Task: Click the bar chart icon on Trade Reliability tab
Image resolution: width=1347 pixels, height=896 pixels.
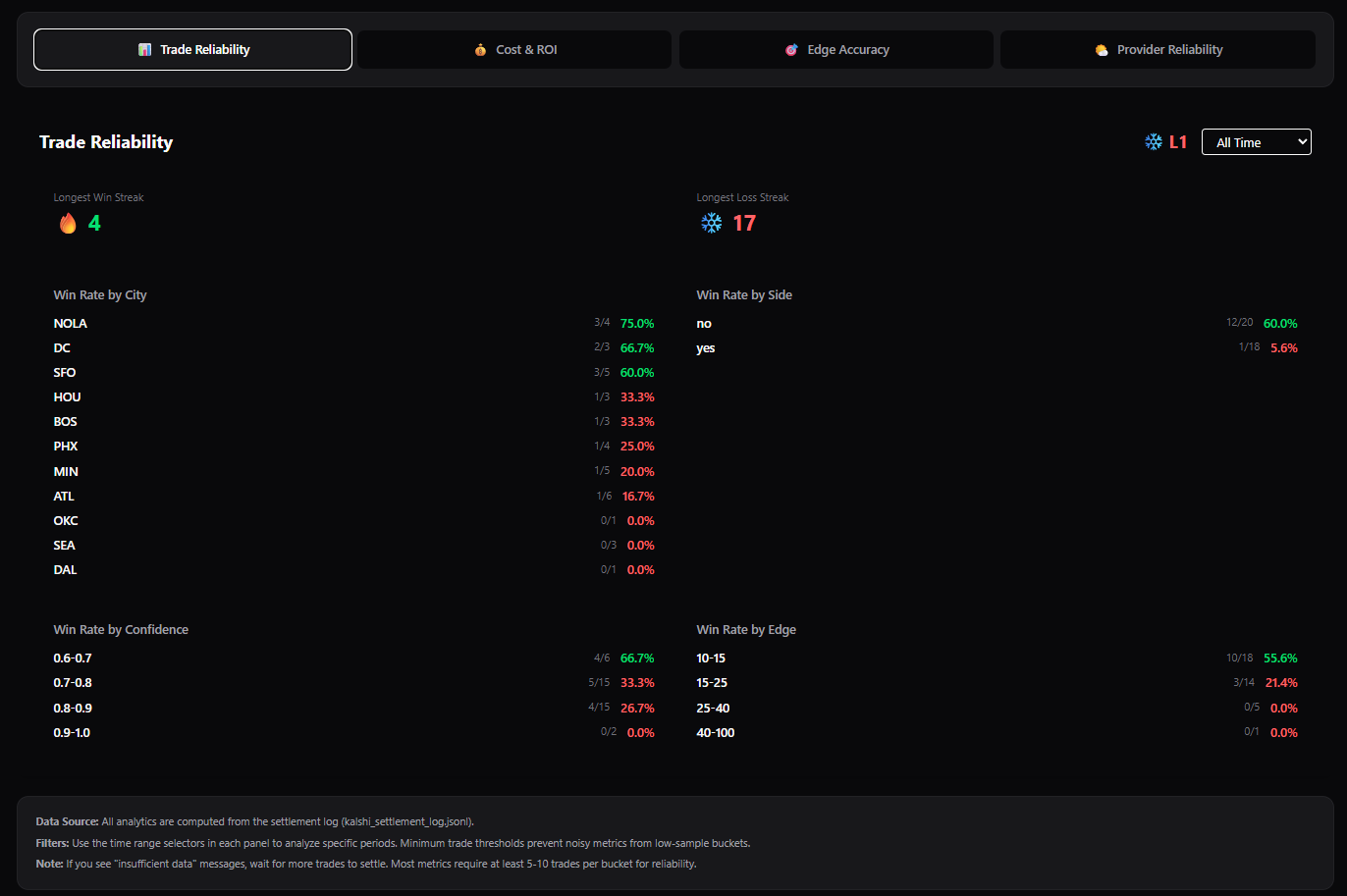Action: [144, 49]
